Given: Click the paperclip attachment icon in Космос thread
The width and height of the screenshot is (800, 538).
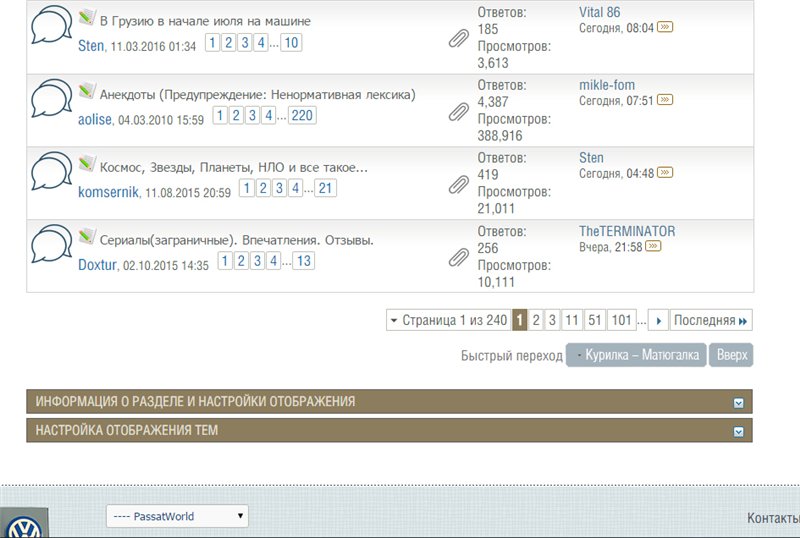Looking at the screenshot, I should (459, 185).
